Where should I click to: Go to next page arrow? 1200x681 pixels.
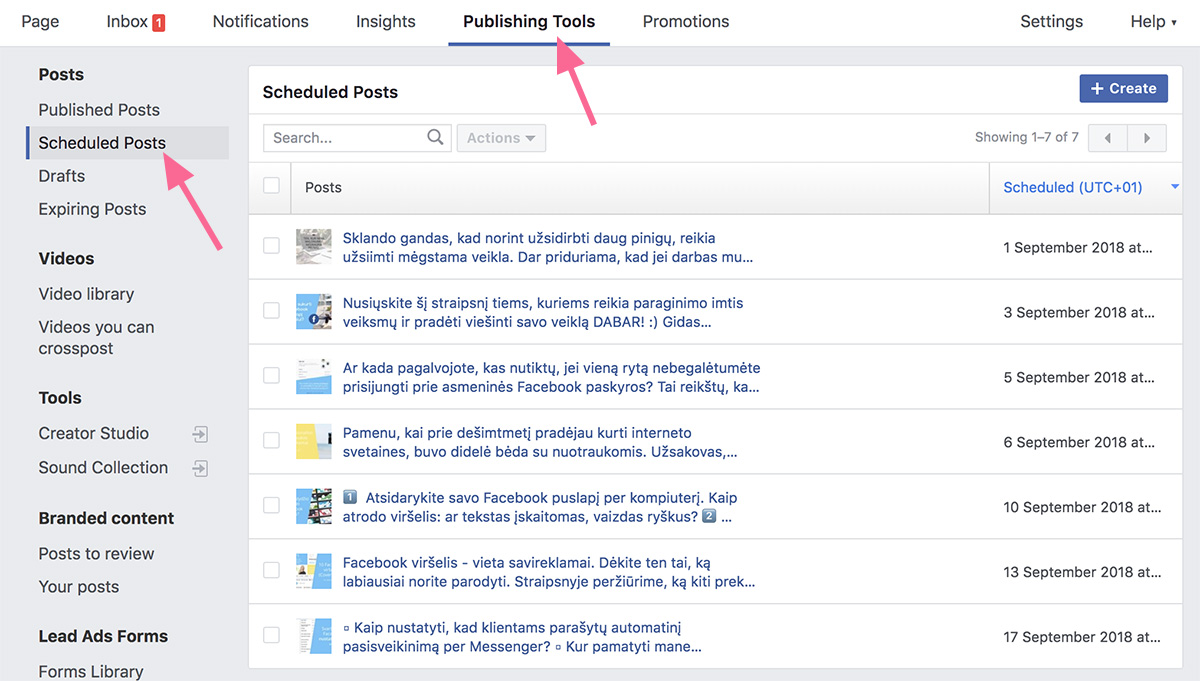(x=1147, y=138)
